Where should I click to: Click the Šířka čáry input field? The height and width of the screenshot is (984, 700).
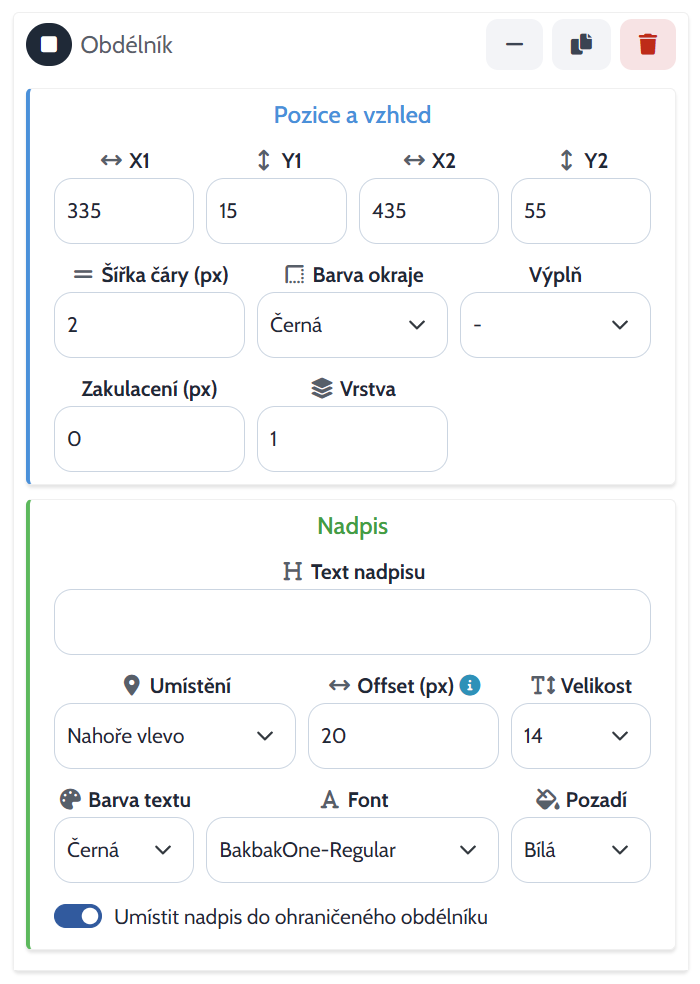pos(149,325)
